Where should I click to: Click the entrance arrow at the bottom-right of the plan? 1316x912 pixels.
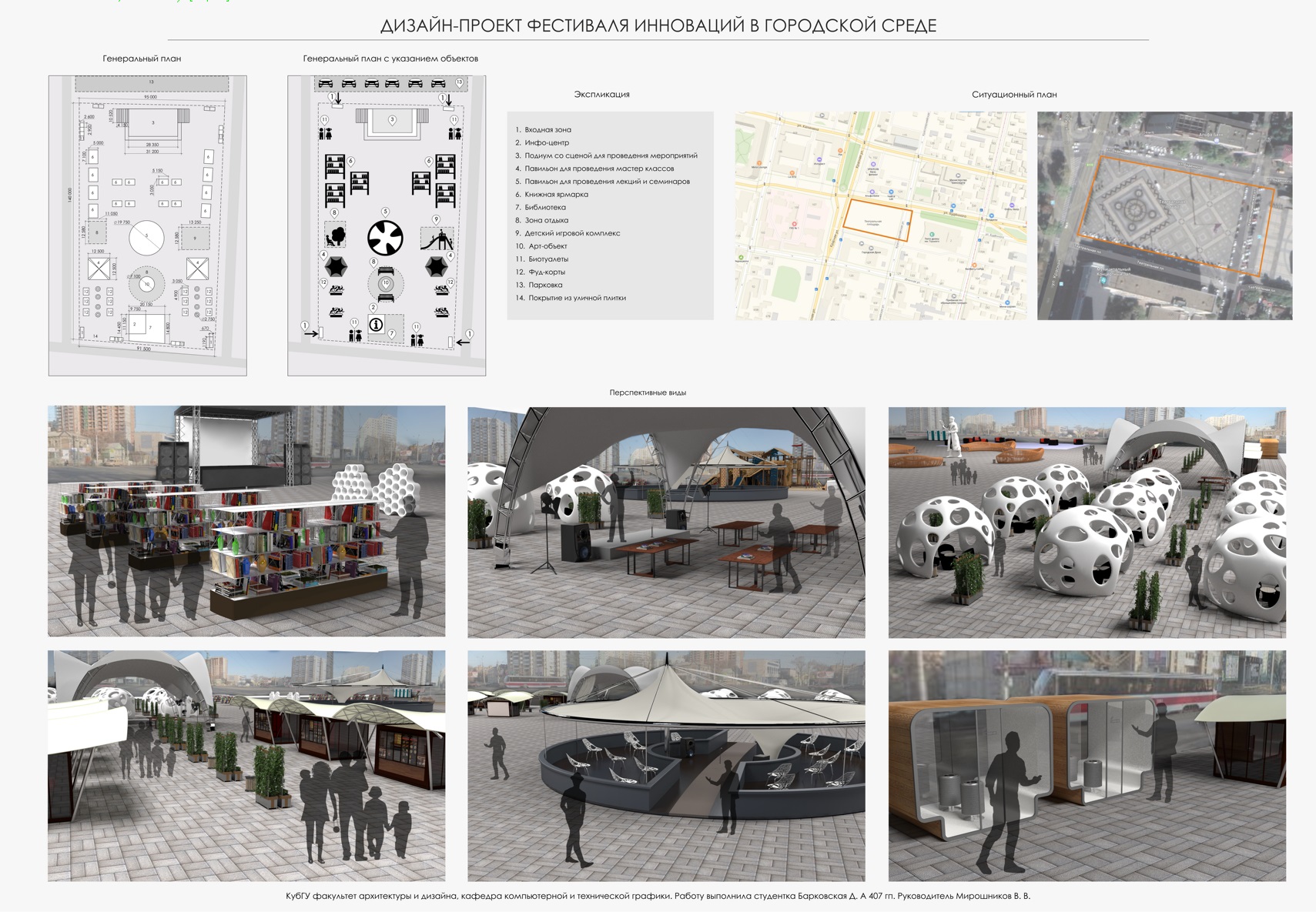[x=463, y=342]
